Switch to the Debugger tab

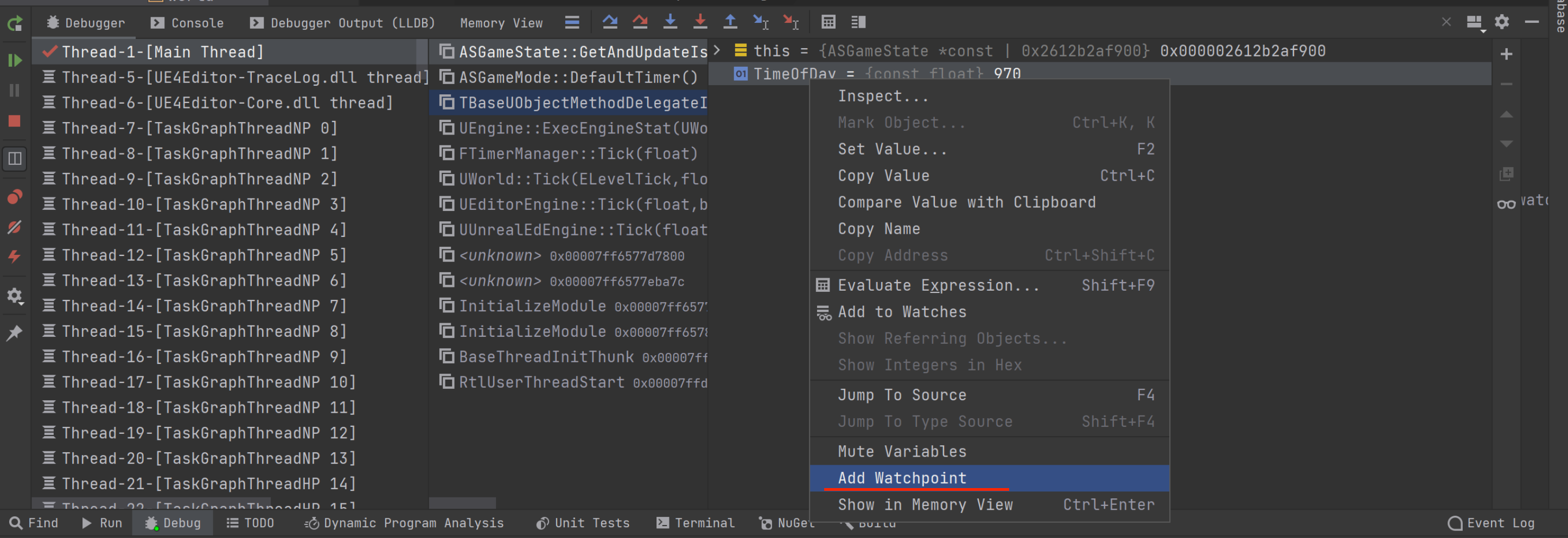[x=86, y=23]
